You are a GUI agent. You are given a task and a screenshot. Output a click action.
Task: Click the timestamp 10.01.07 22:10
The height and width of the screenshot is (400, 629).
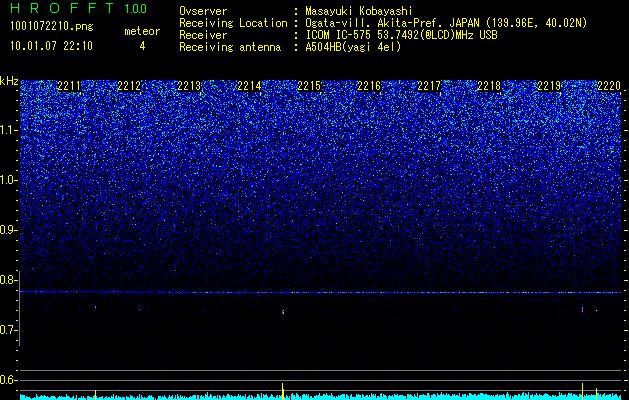(x=51, y=46)
